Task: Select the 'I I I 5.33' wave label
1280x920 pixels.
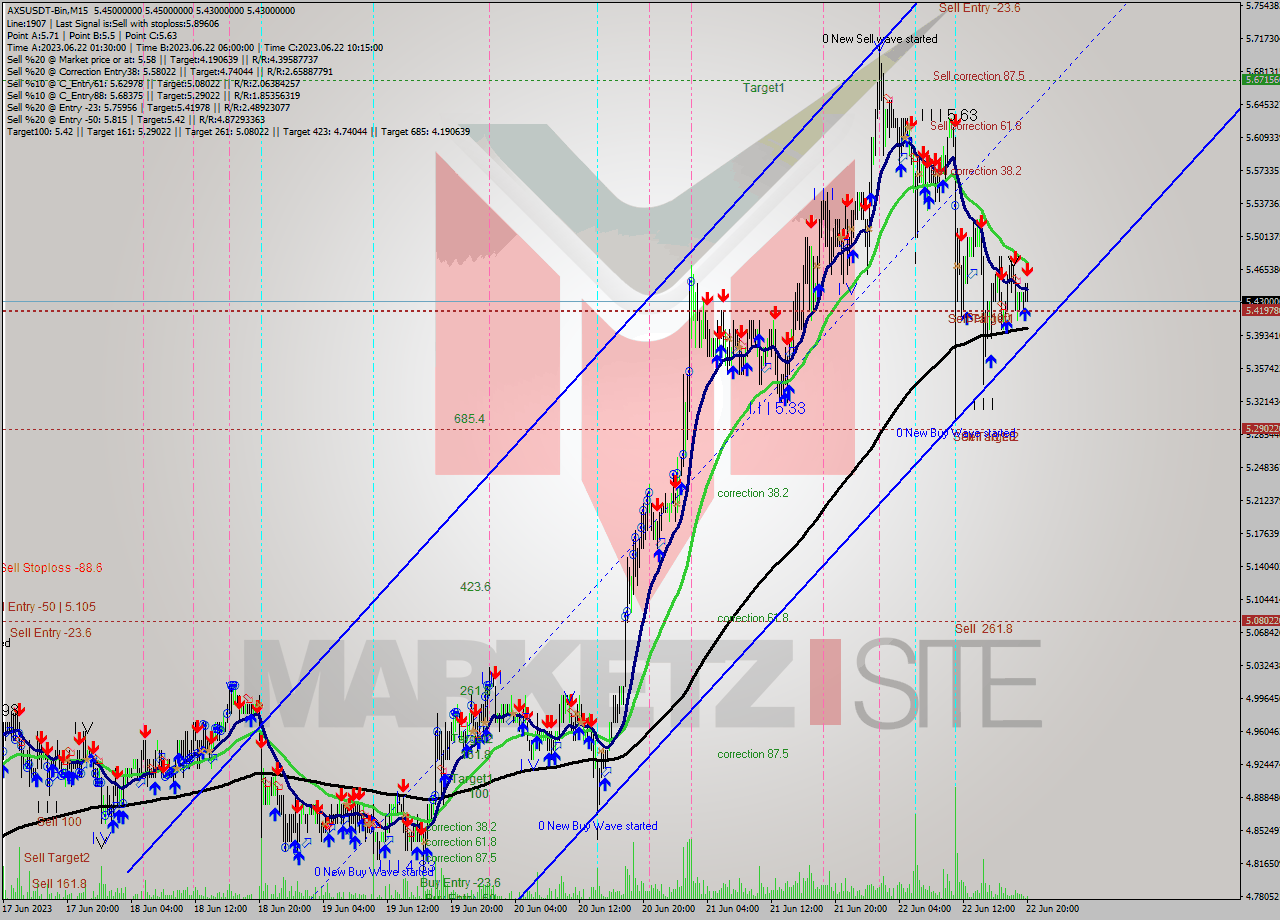Action: pos(776,408)
